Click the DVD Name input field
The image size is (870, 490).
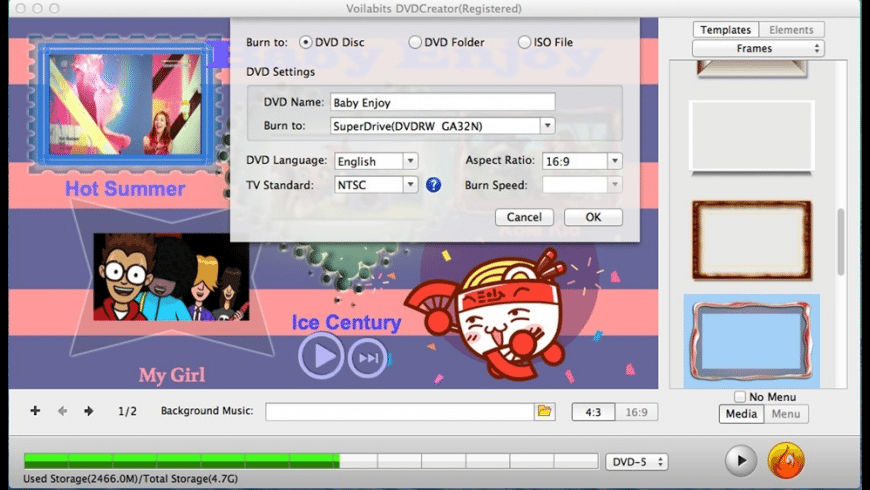pos(442,102)
